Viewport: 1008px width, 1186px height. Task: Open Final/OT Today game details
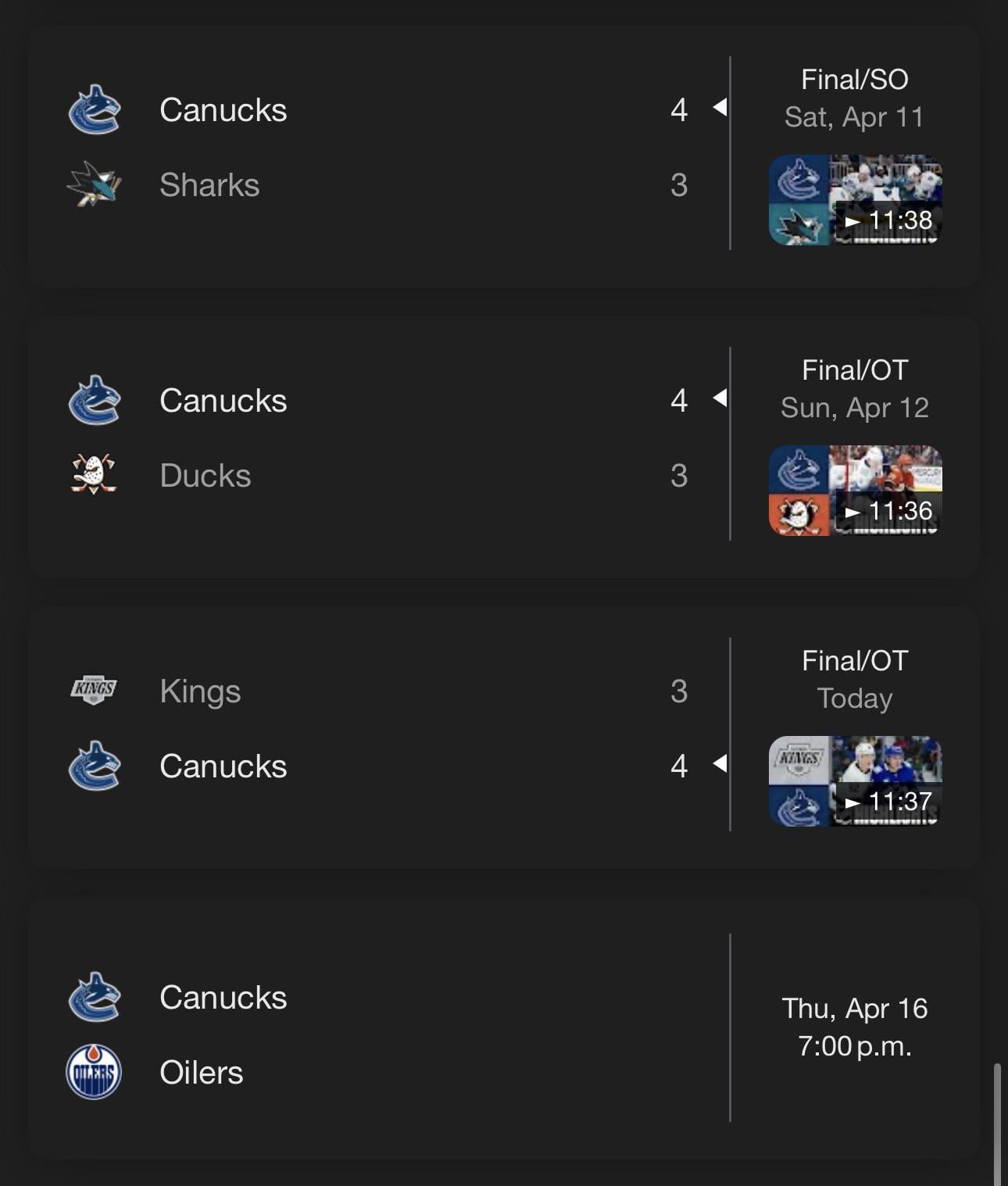(854, 680)
